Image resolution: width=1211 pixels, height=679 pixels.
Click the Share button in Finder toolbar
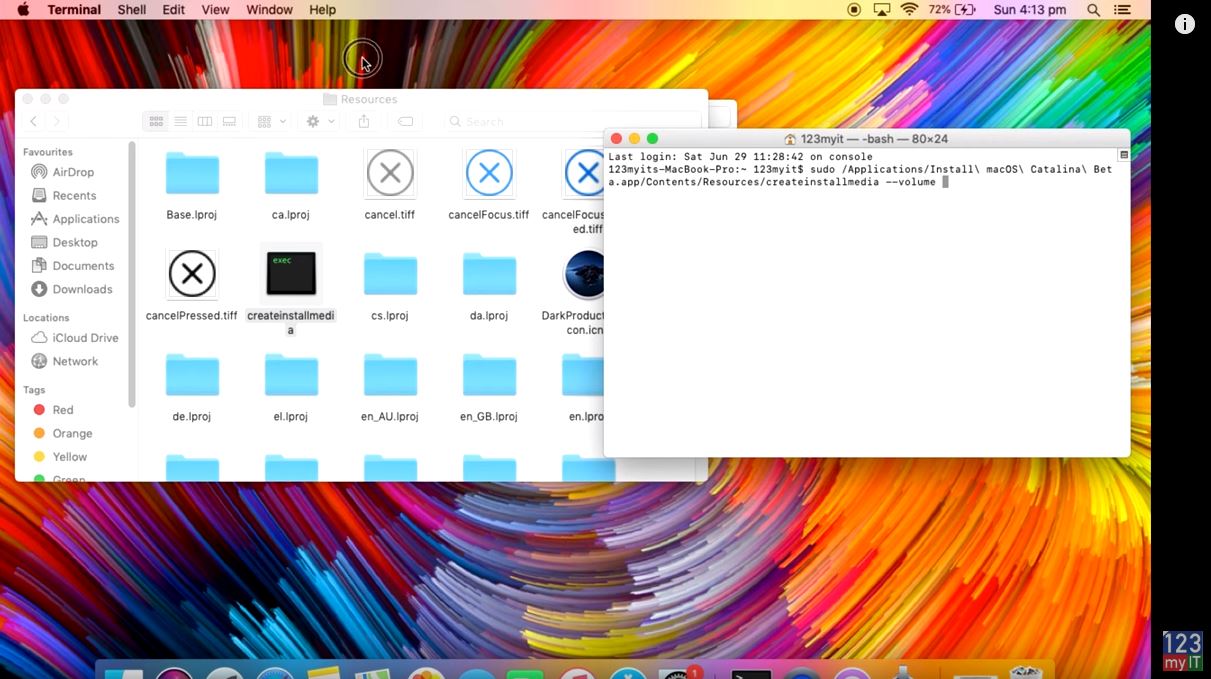coord(364,121)
